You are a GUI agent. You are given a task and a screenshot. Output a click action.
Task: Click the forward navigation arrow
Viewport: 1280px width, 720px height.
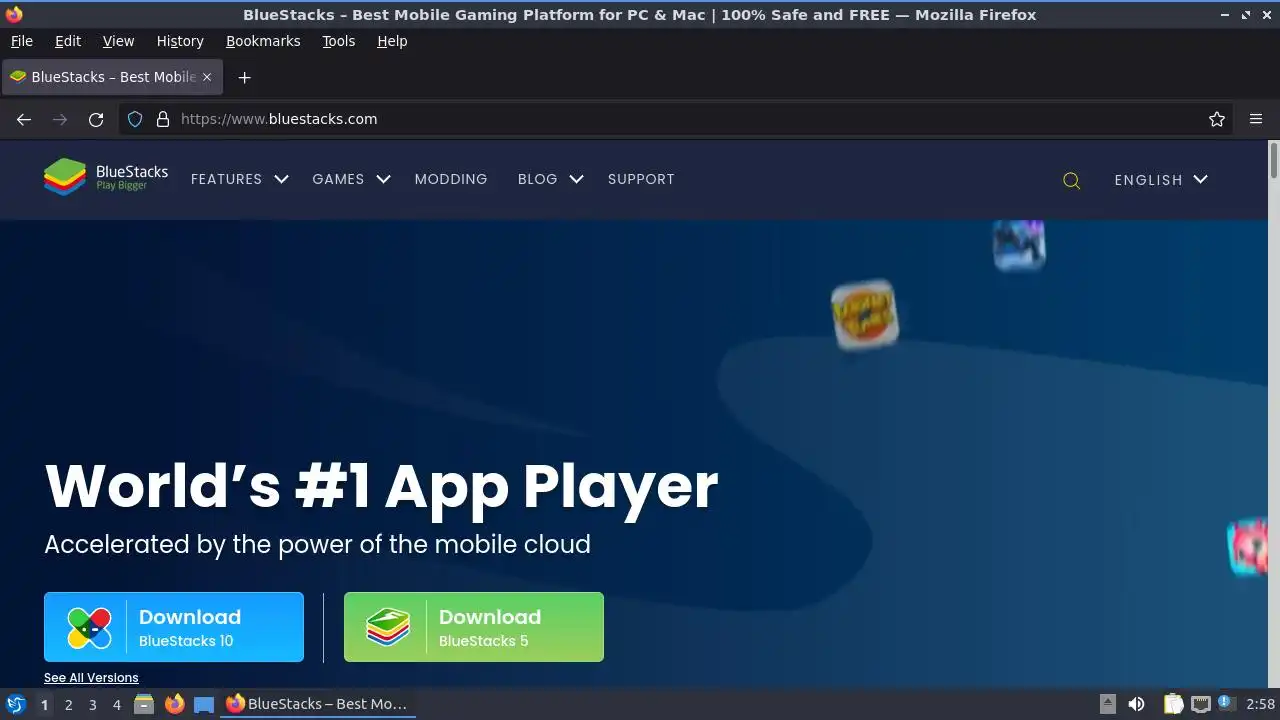pyautogui.click(x=60, y=119)
